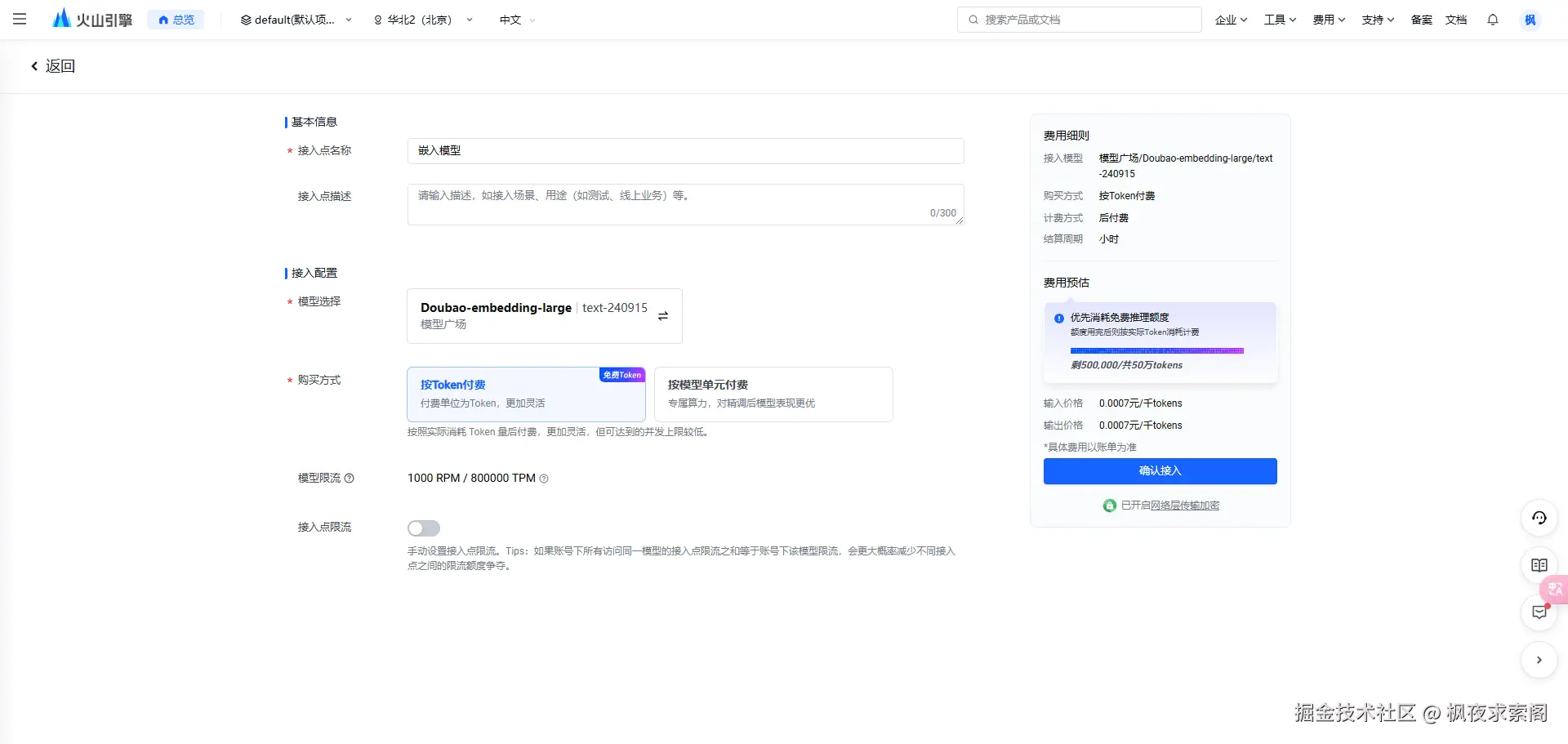
Task: Open the notification bell
Action: [1493, 20]
